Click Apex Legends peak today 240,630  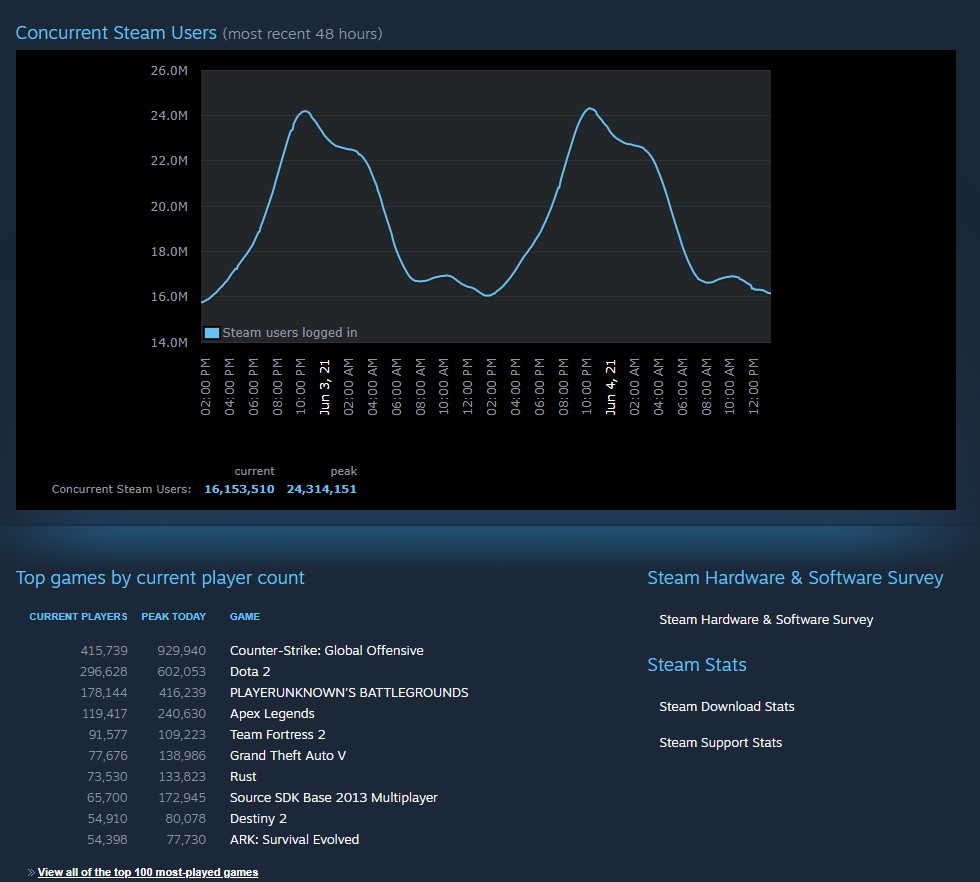click(x=181, y=713)
